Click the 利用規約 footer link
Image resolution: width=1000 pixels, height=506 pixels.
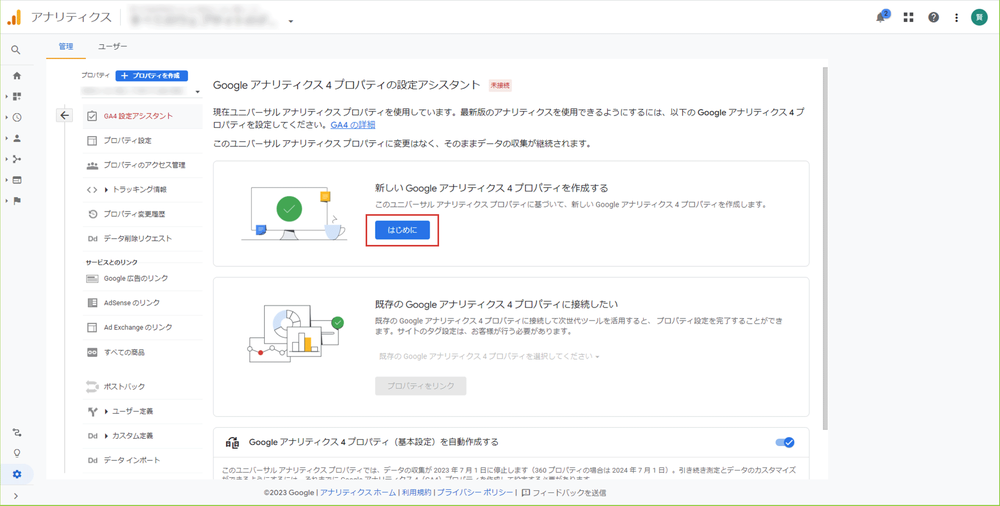[416, 493]
